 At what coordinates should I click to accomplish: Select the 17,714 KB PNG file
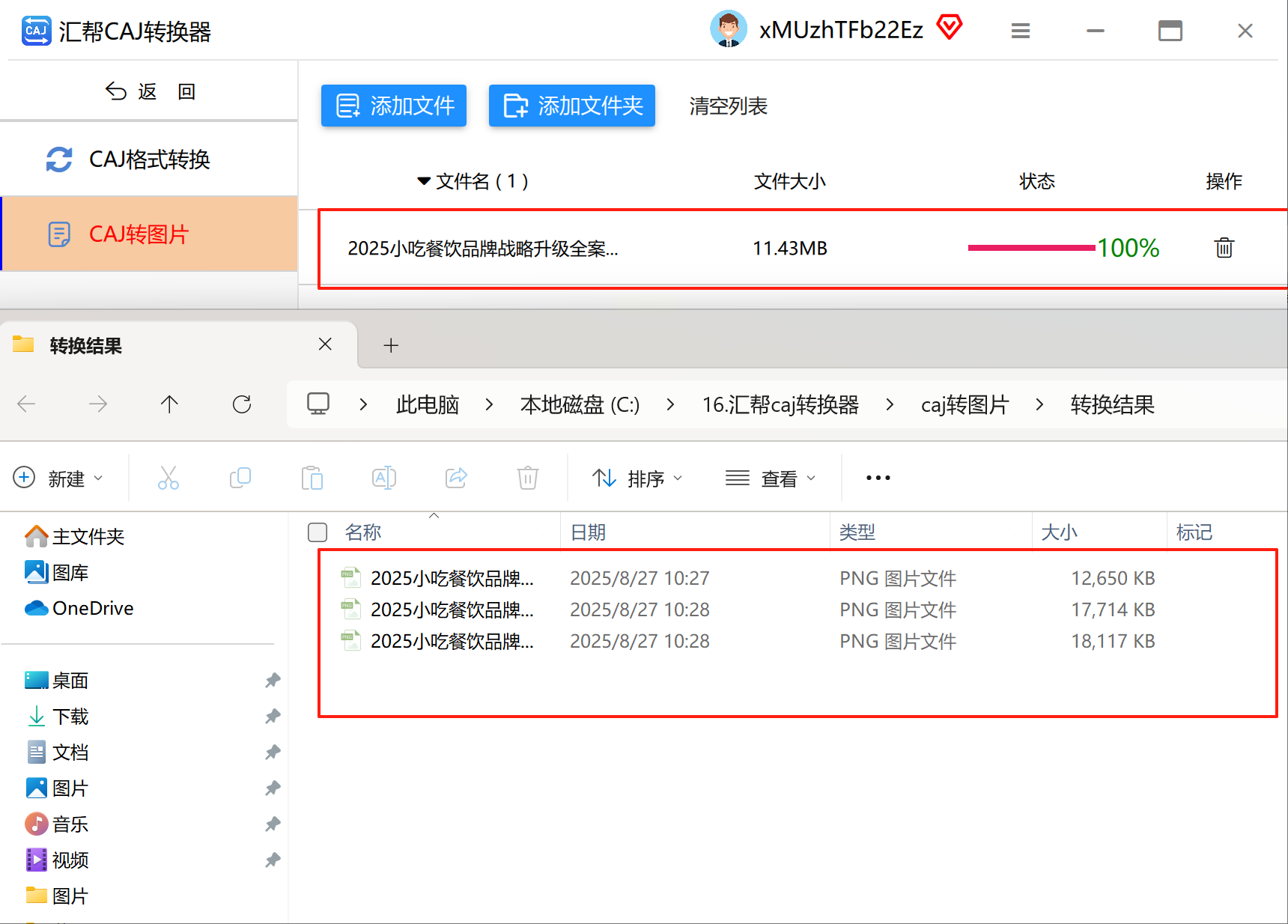point(749,610)
